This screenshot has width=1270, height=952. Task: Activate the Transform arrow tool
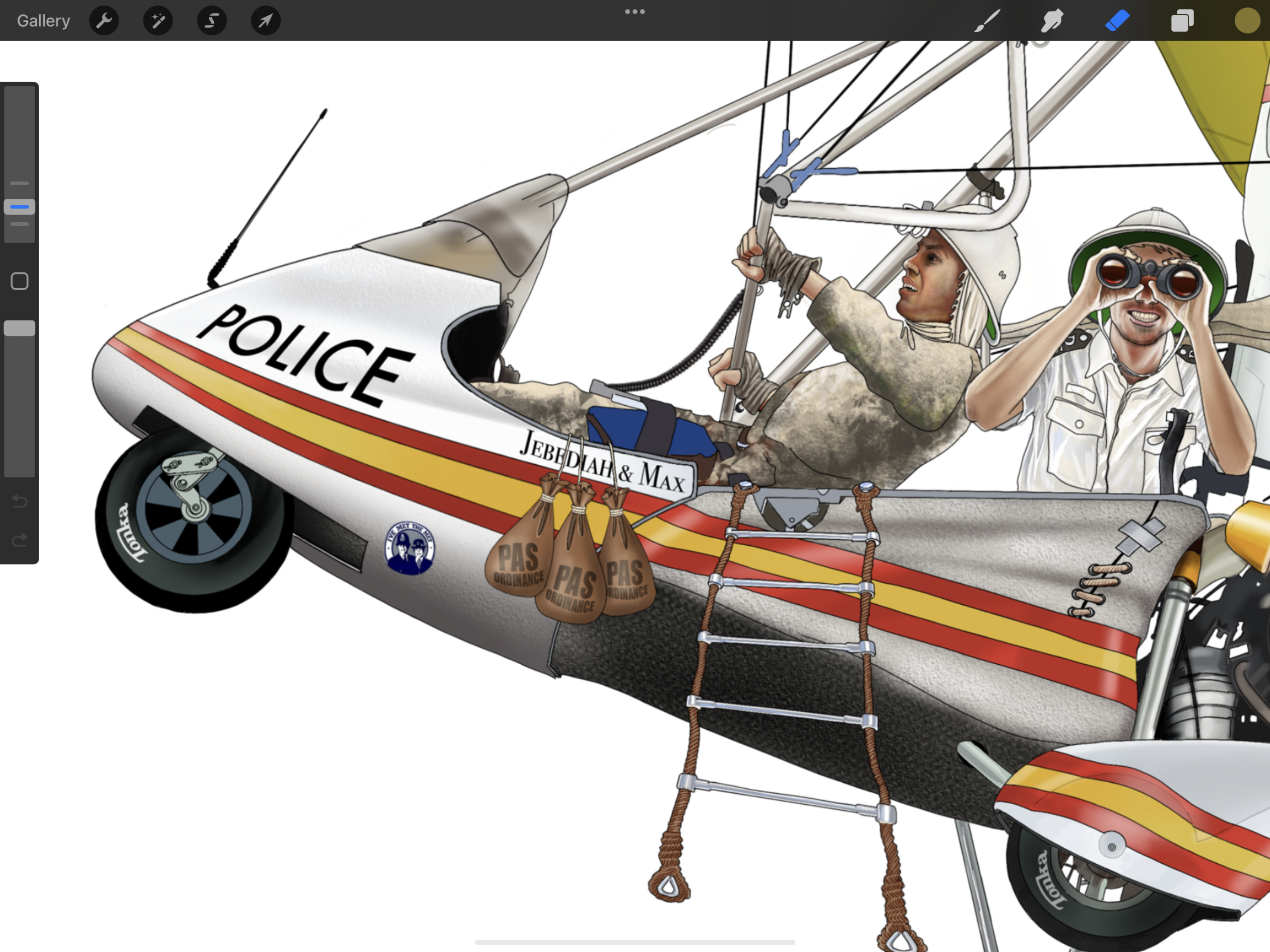point(265,21)
